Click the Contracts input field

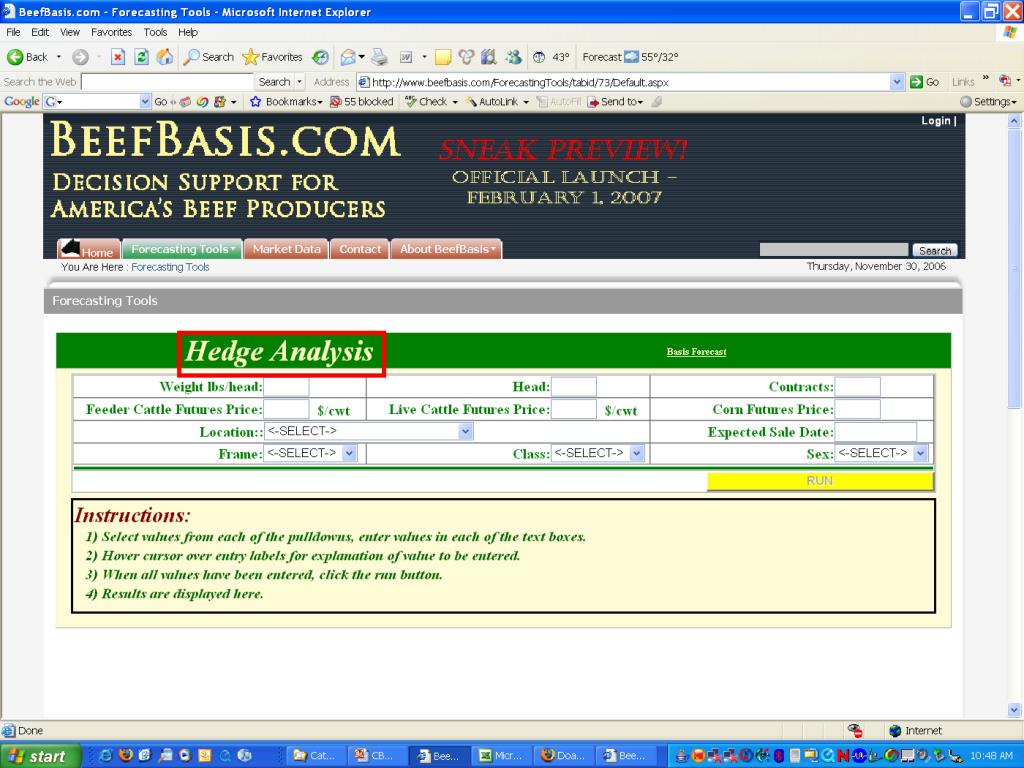tap(857, 387)
